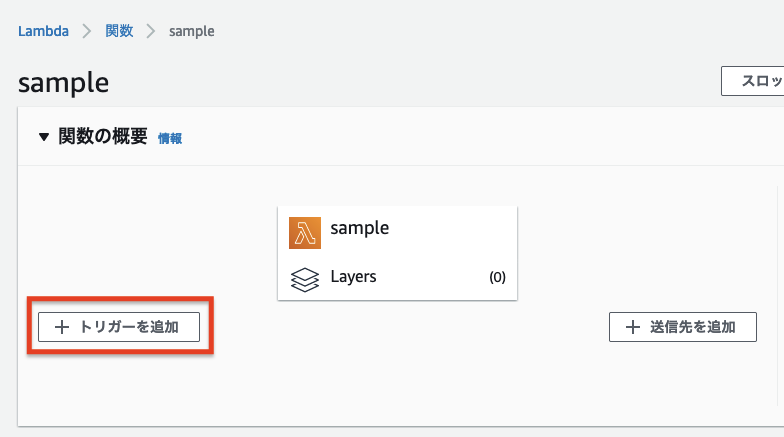Image resolution: width=784 pixels, height=437 pixels.
Task: Open the Layers label in function card
Action: click(353, 277)
